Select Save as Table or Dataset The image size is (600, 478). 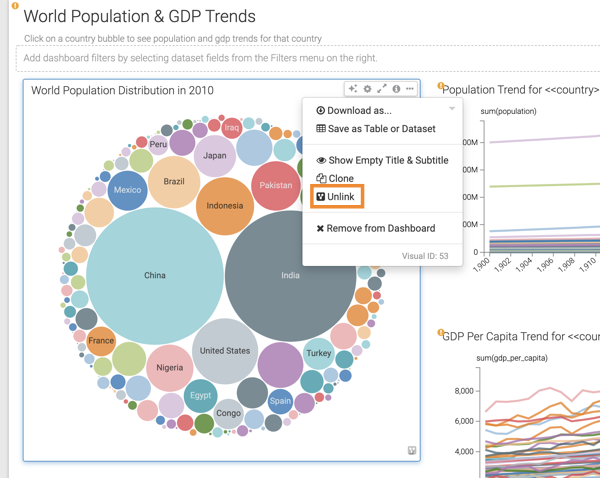coord(375,128)
